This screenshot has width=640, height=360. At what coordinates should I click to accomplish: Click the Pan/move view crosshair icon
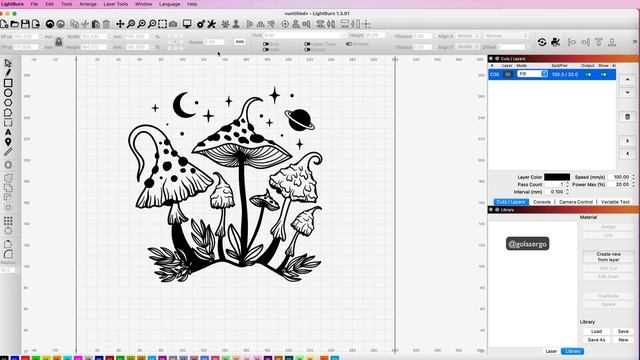click(x=120, y=24)
